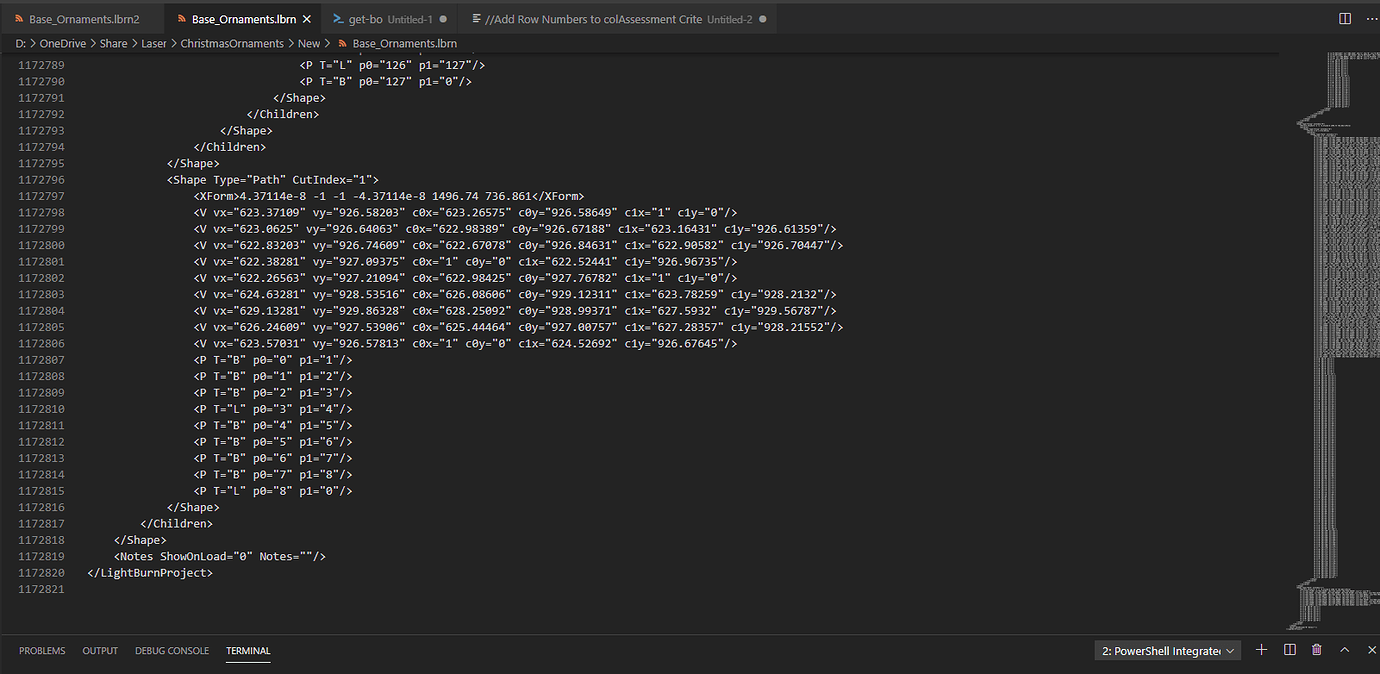The height and width of the screenshot is (674, 1380).
Task: Open the PROBLEMS panel tab
Action: [42, 651]
